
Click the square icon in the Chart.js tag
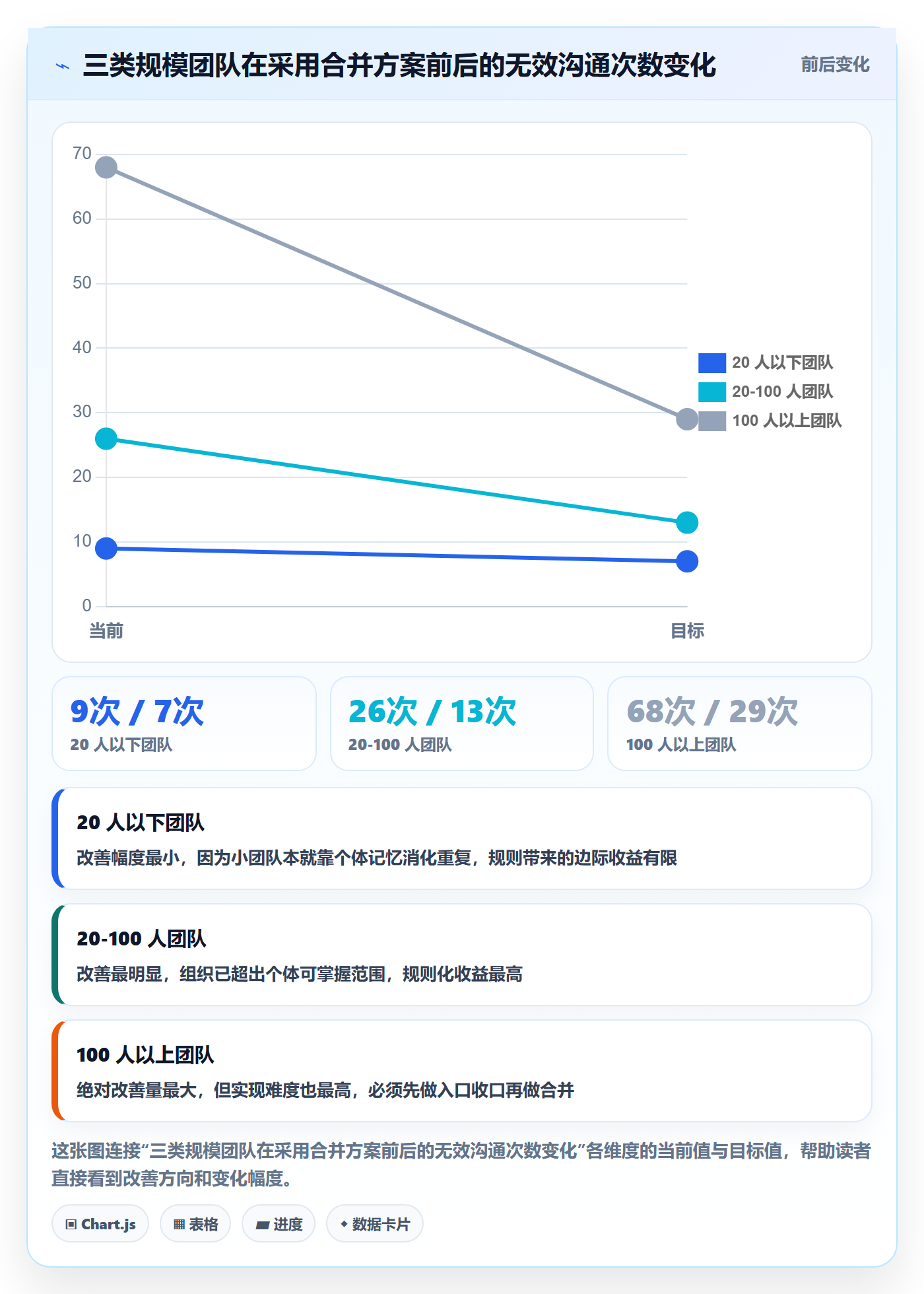click(71, 1225)
